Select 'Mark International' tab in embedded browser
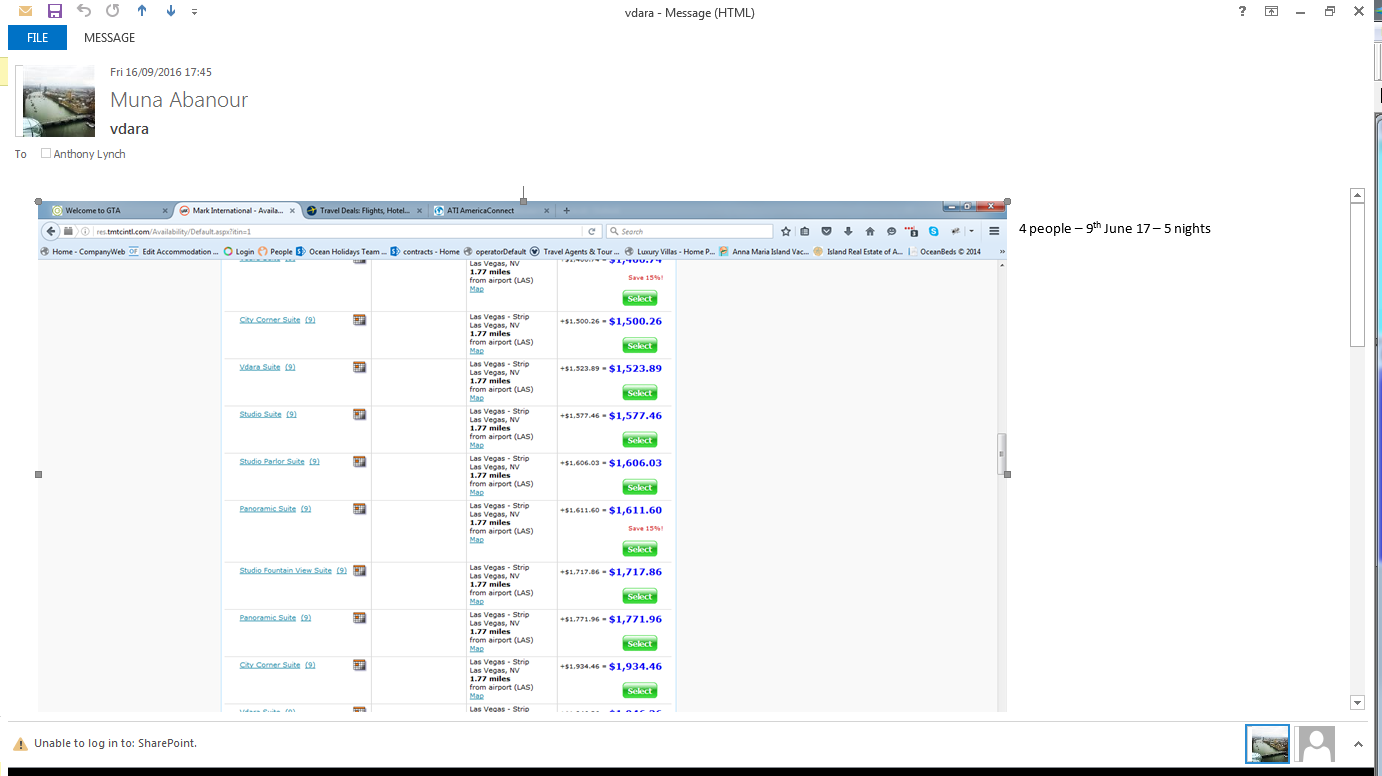The height and width of the screenshot is (776, 1382). [x=238, y=211]
